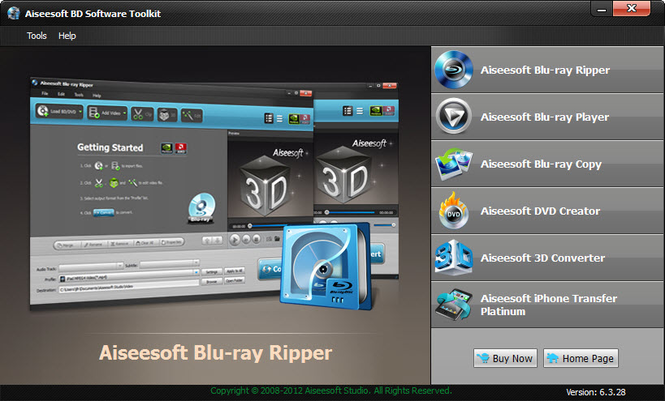Select Aiseesoft Blu-ray Ripper label
The image size is (665, 401).
pos(545,70)
